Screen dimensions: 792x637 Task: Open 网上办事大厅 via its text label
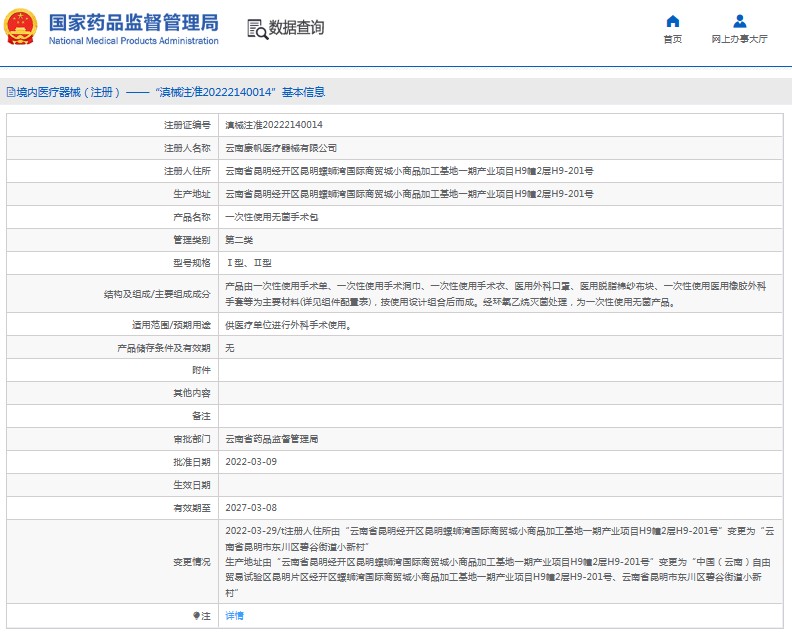[x=739, y=40]
